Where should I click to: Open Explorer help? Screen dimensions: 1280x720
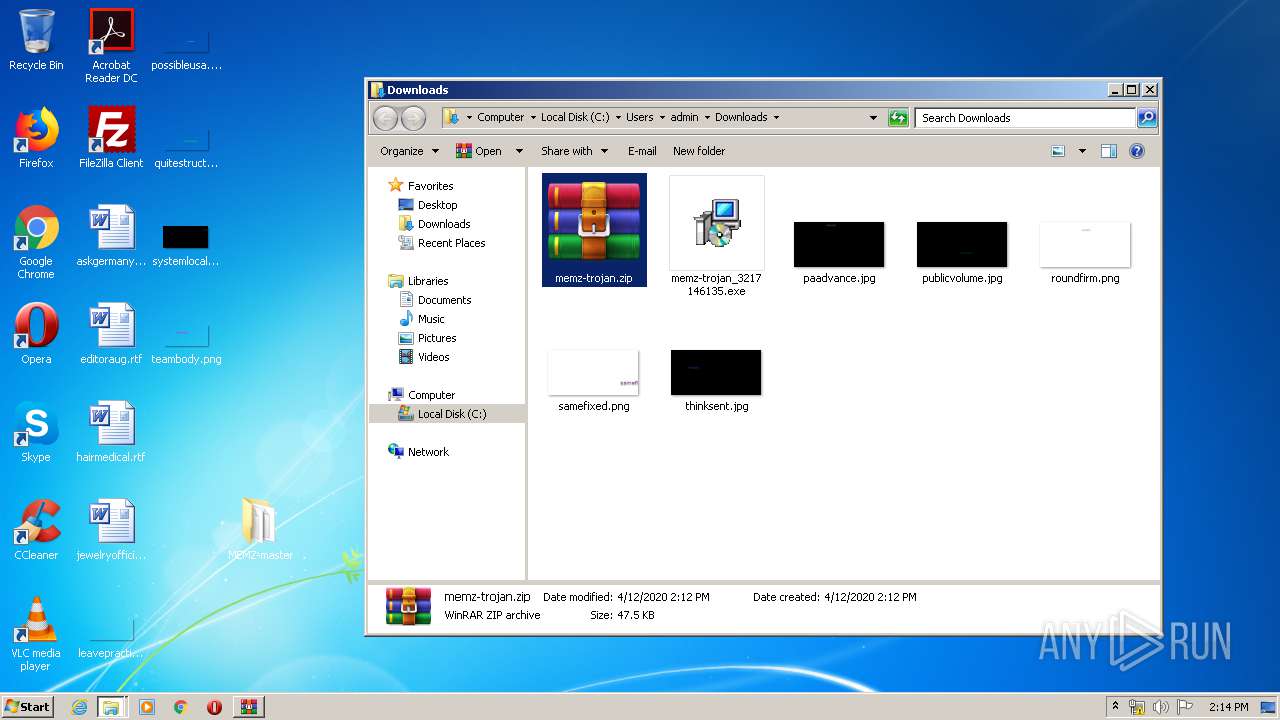point(1137,151)
